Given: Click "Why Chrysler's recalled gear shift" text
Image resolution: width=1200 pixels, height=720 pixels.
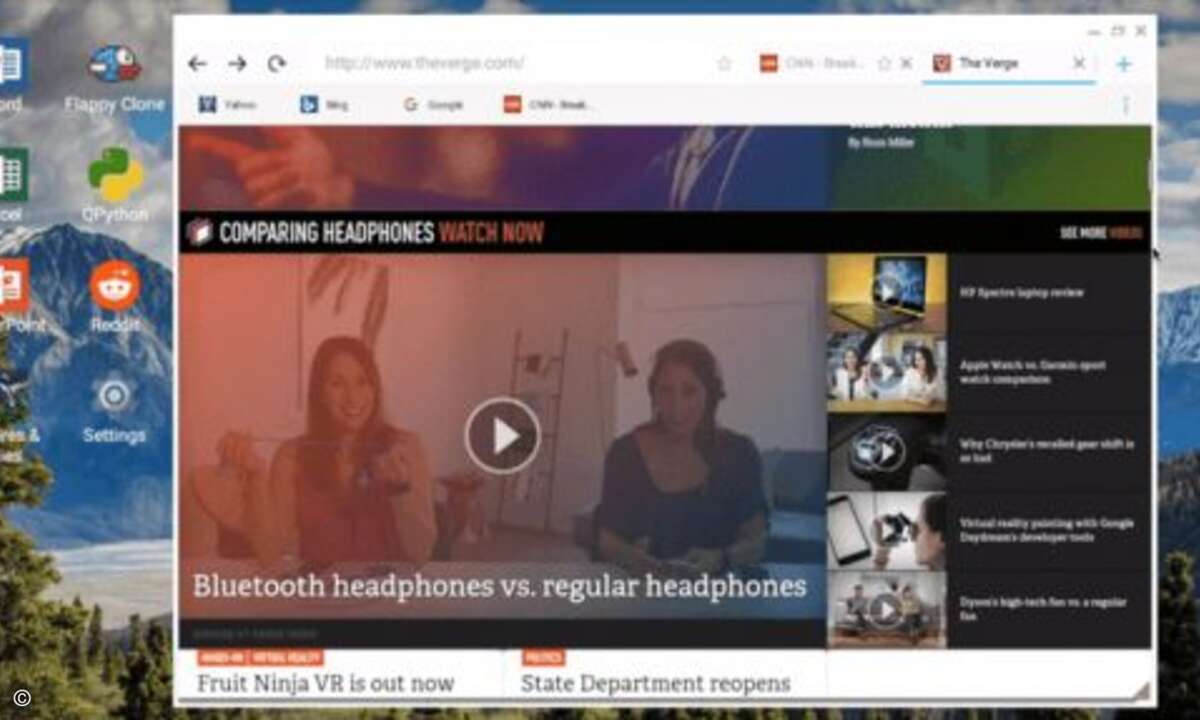Looking at the screenshot, I should pyautogui.click(x=1046, y=451).
